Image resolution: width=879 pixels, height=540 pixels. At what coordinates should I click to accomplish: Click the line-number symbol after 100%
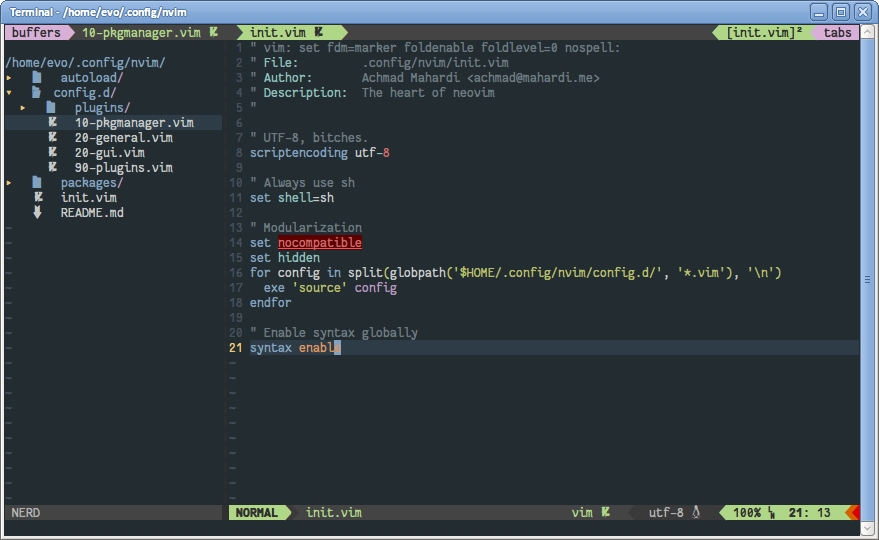tap(772, 513)
